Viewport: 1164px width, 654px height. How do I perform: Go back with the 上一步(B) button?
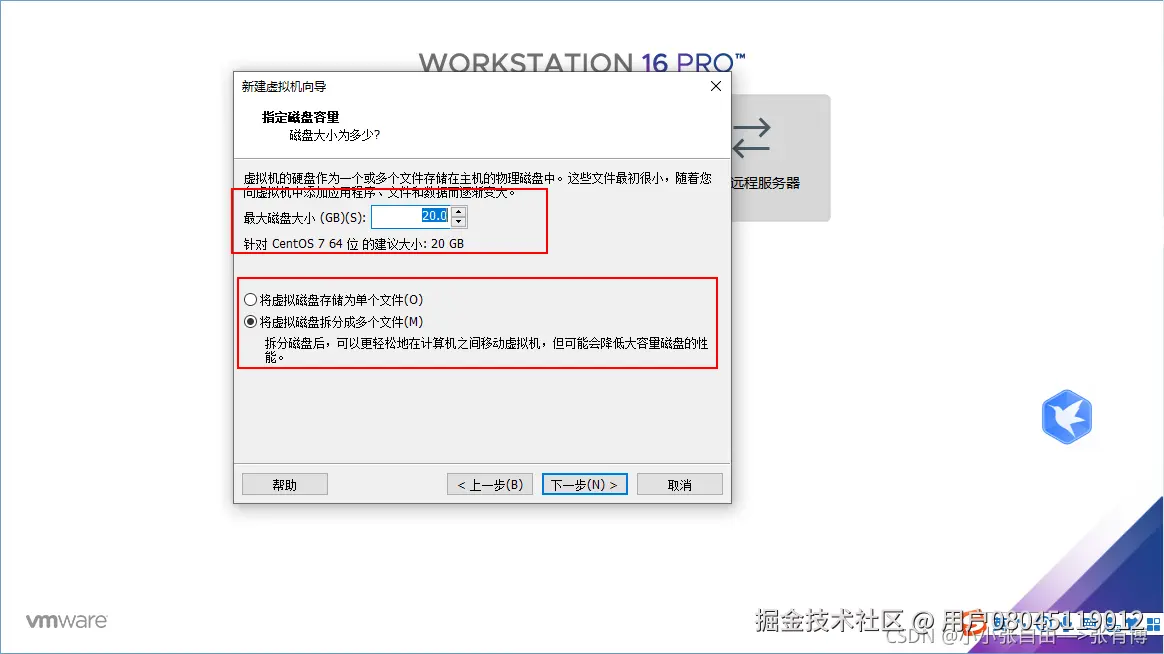coord(490,485)
